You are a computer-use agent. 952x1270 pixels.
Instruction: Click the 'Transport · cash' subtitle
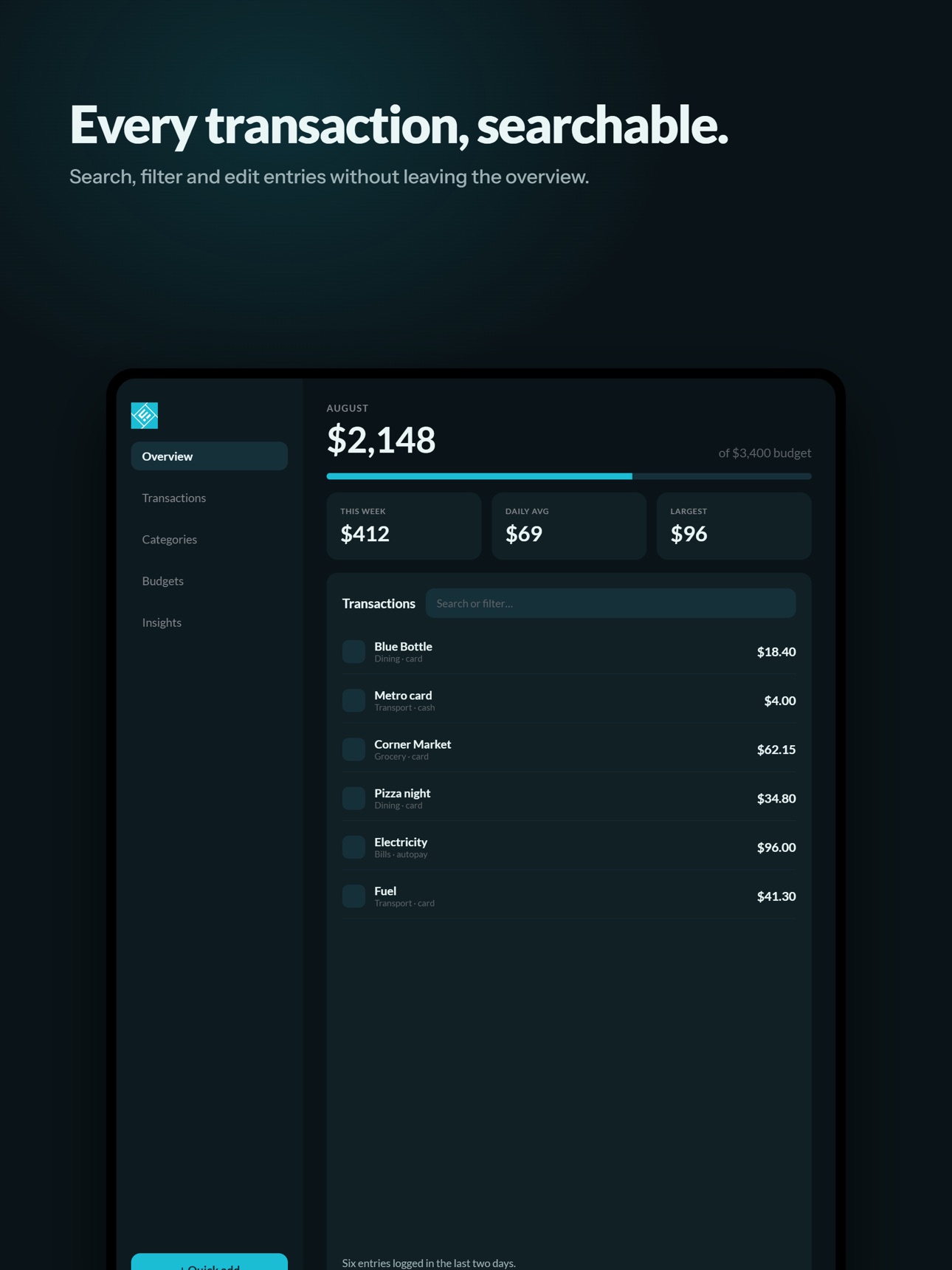(x=404, y=707)
